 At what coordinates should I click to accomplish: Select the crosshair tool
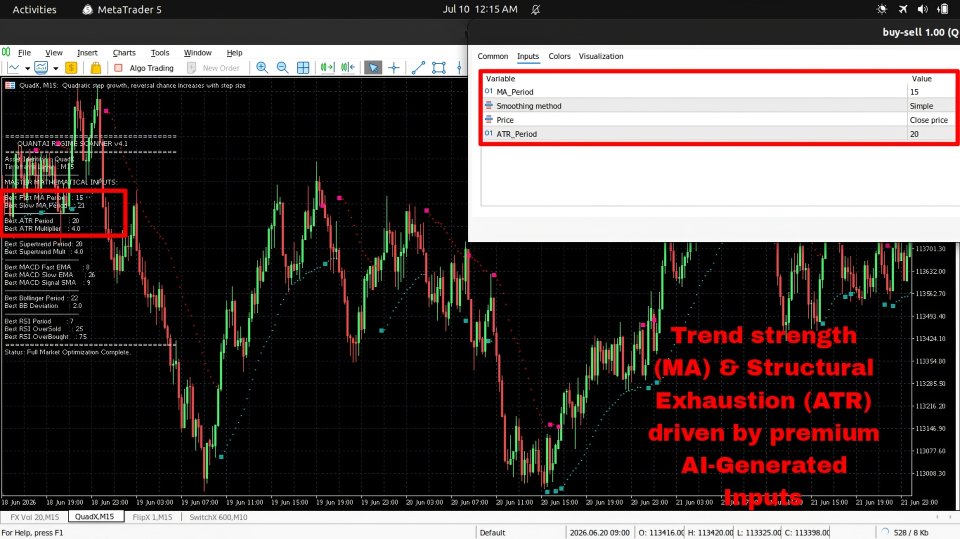point(394,67)
